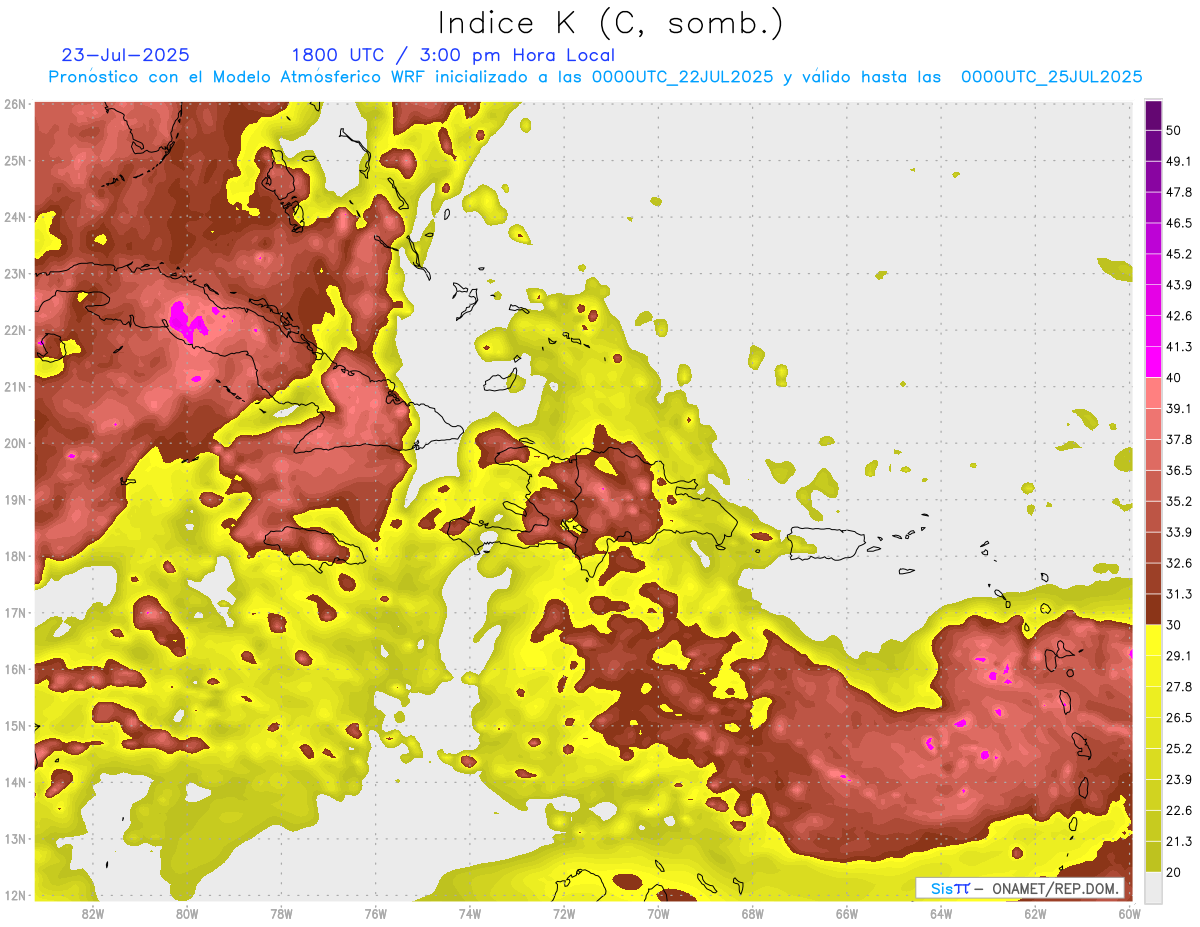This screenshot has height=927, width=1200.
Task: Click the colorbar value "26.5"
Action: (x=1178, y=717)
